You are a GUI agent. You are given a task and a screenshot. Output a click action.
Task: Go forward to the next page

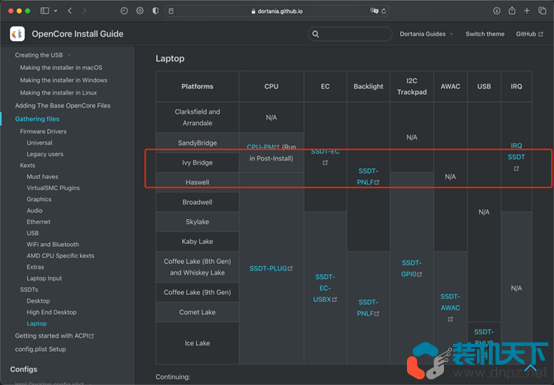click(x=84, y=11)
